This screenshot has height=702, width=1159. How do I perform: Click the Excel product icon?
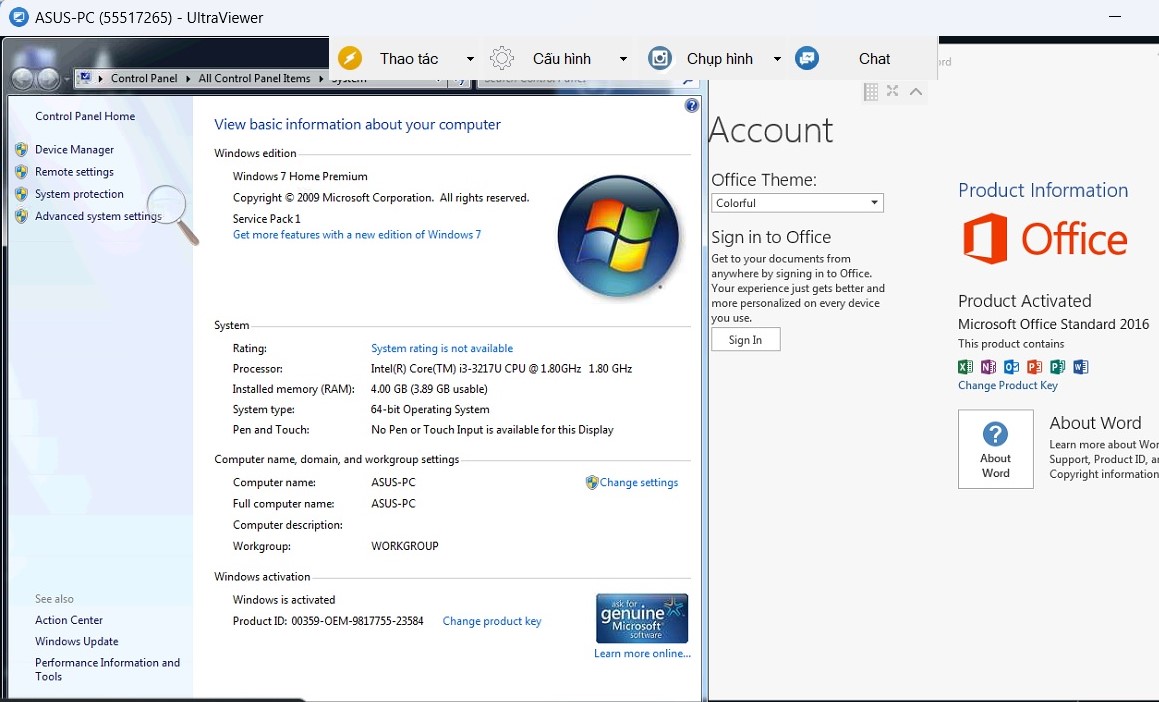coord(965,367)
